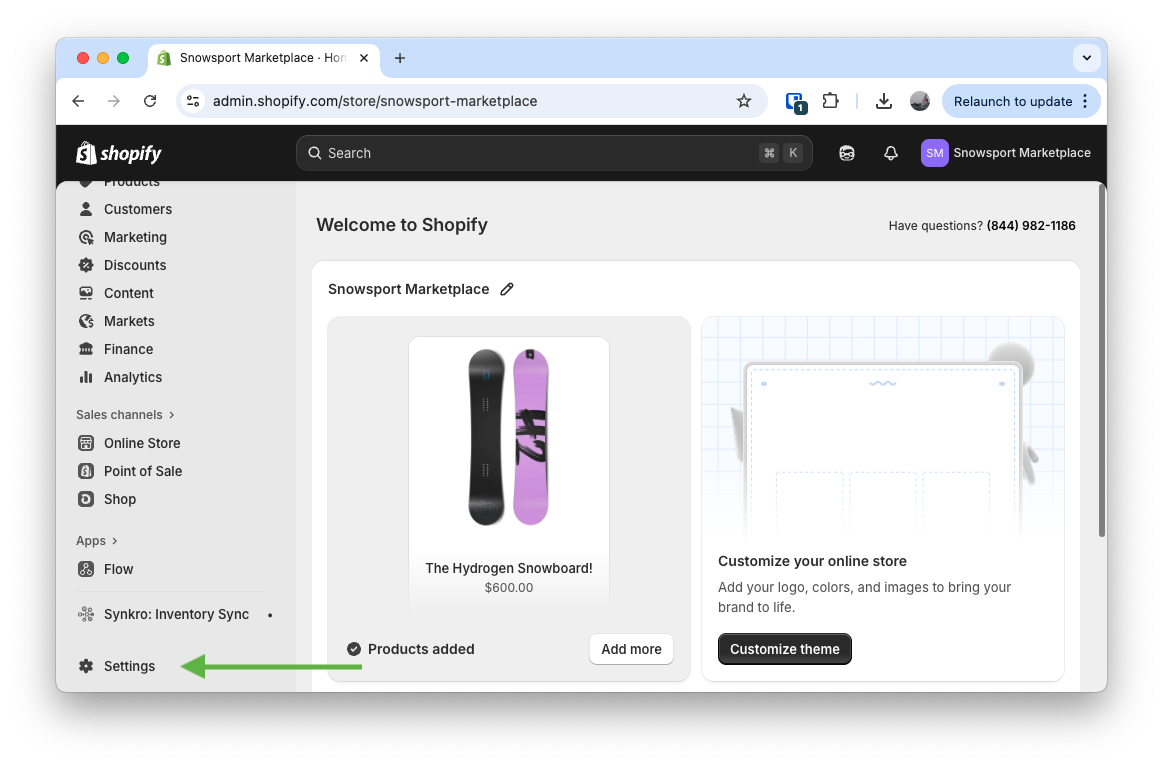Select the Snowsport Marketplace browser tab
The width and height of the screenshot is (1163, 766).
[263, 58]
